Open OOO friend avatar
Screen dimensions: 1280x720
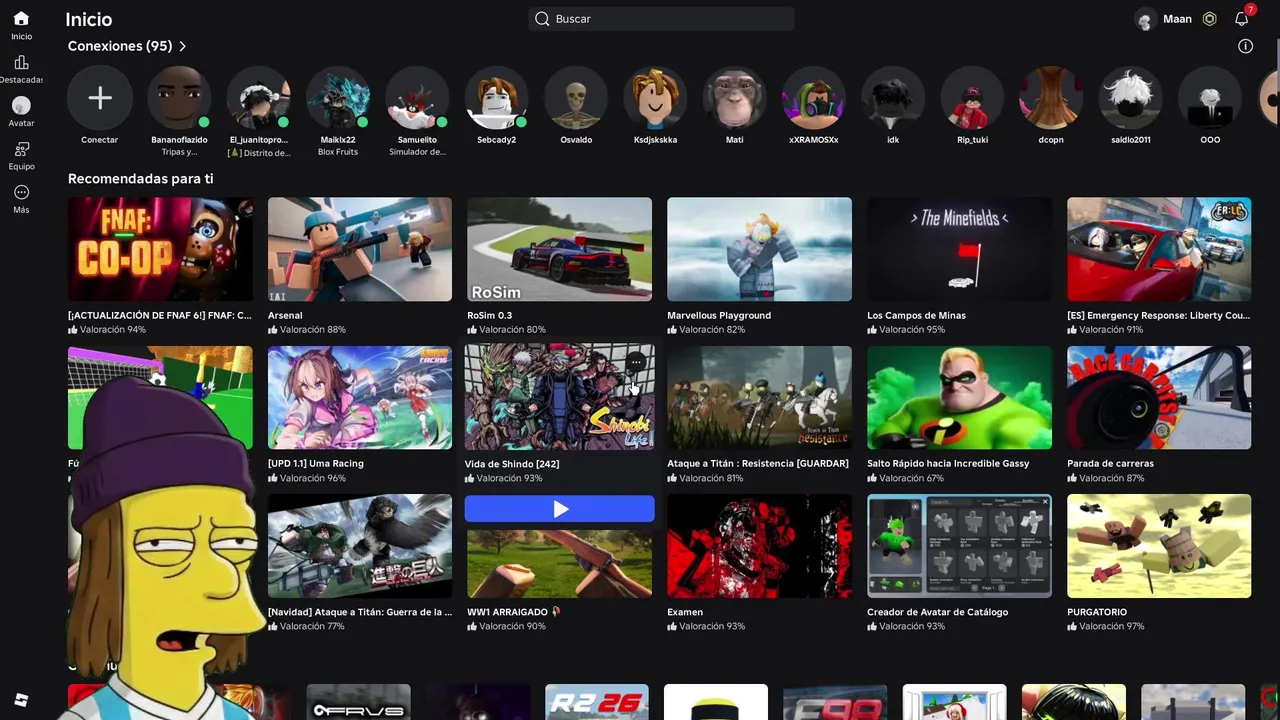[1210, 98]
